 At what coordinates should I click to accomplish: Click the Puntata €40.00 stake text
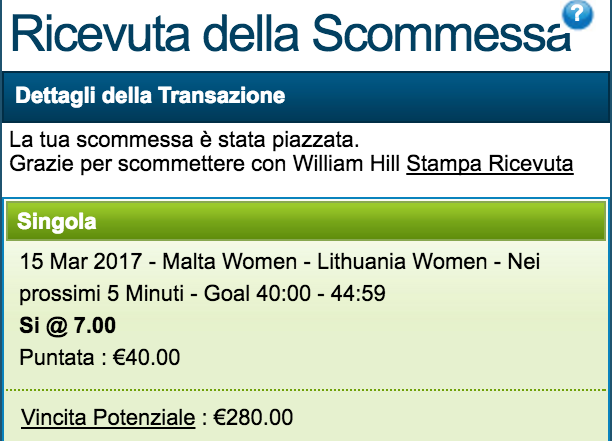[x=100, y=357]
